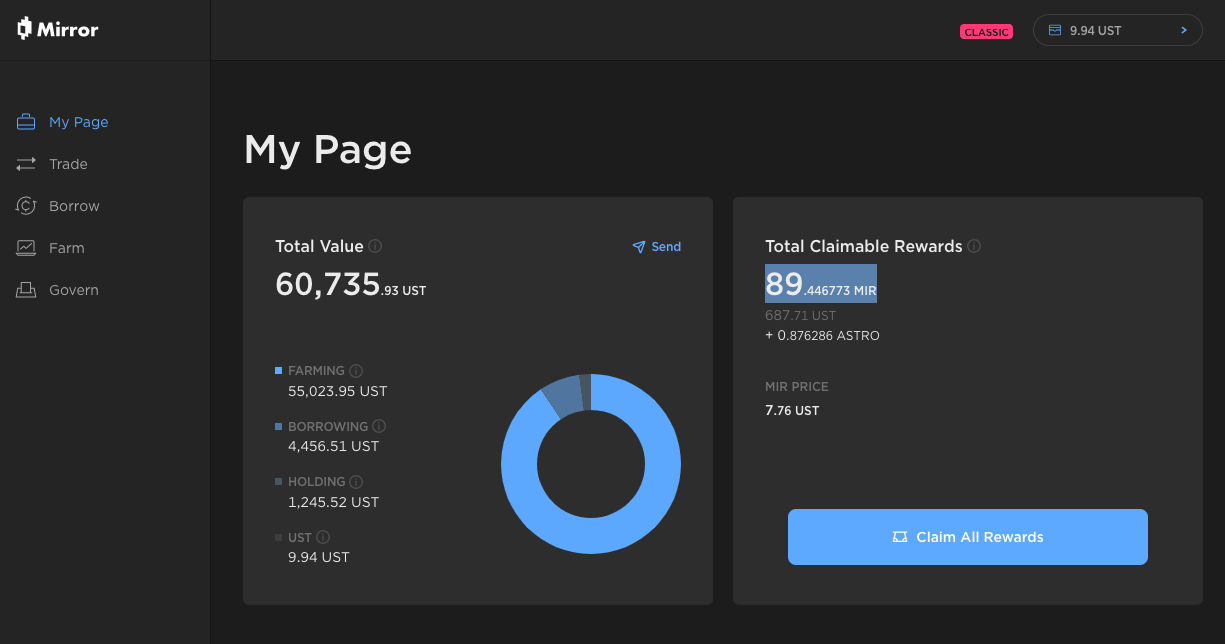Open info icon beside BORROWING label
Image resolution: width=1225 pixels, height=644 pixels.
coord(379,426)
